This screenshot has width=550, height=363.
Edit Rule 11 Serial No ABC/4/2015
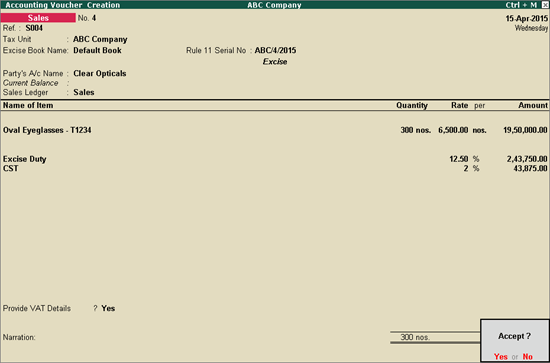tap(275, 51)
